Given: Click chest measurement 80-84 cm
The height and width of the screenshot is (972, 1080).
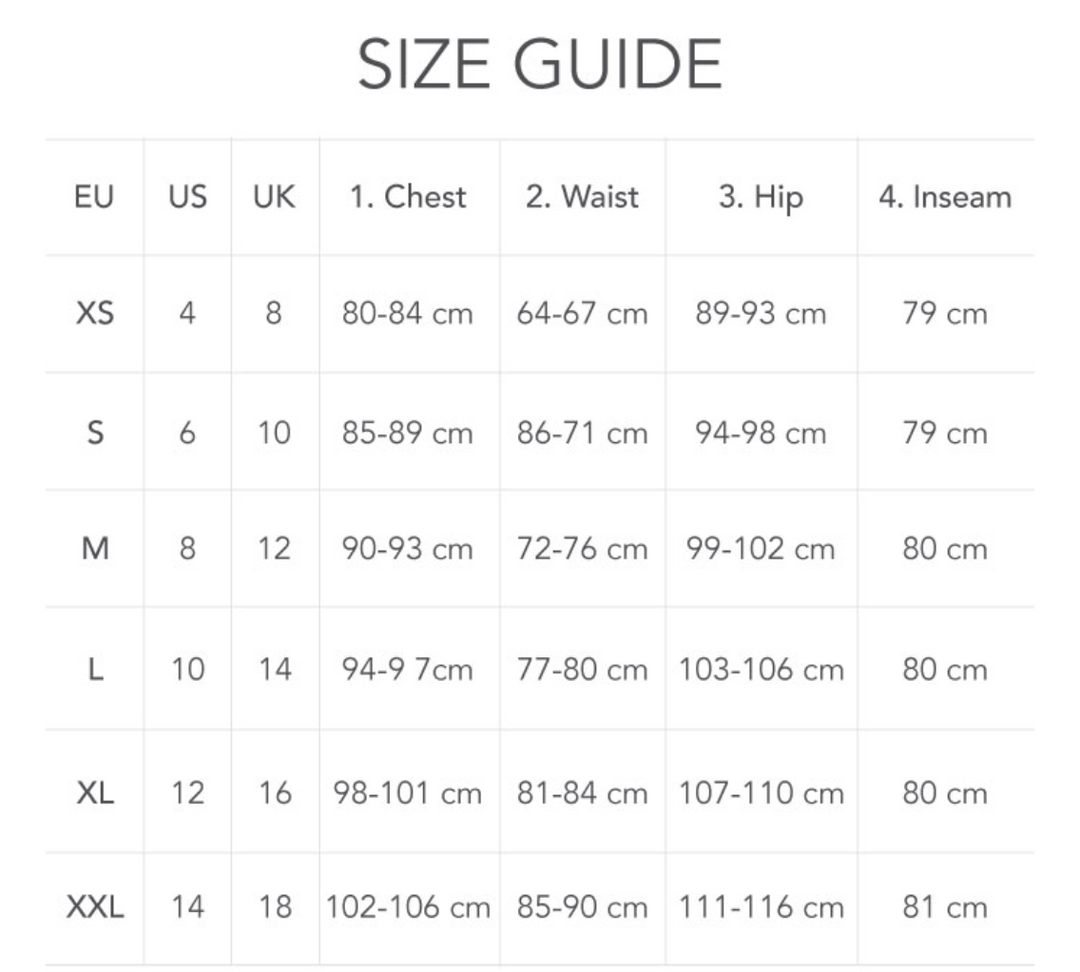Looking at the screenshot, I should 408,314.
